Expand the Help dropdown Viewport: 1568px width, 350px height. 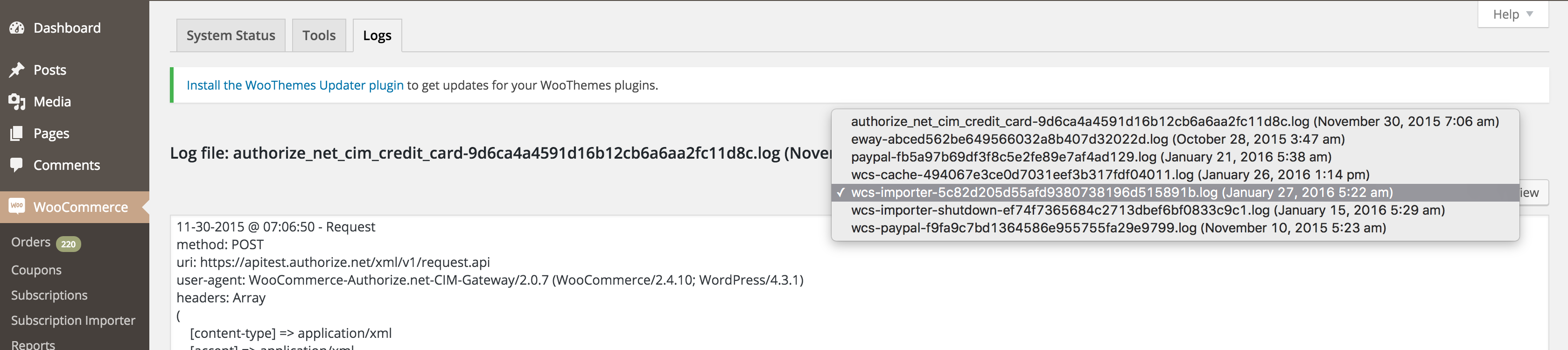[x=1512, y=14]
